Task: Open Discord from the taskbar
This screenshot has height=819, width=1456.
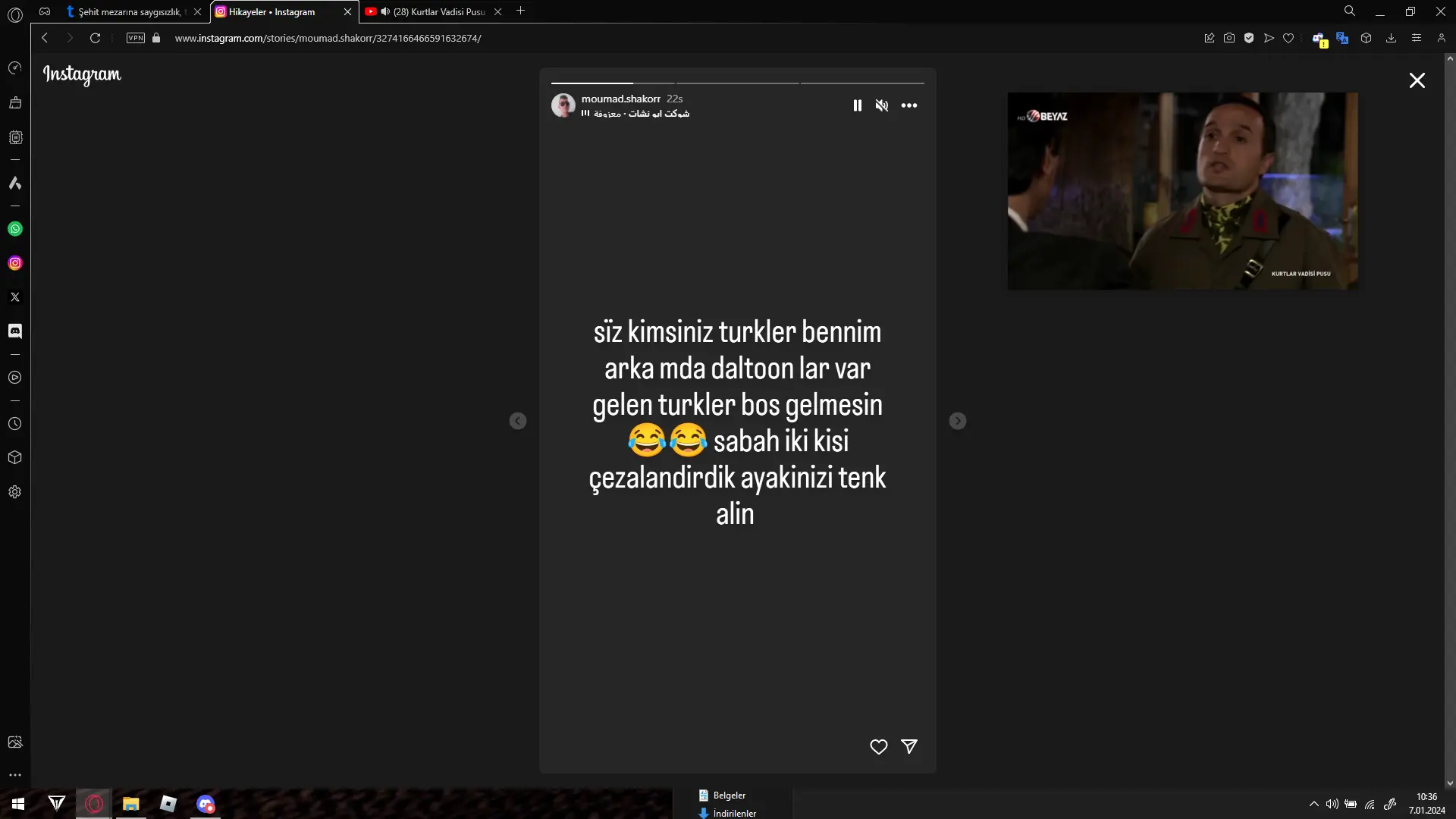Action: pos(206,804)
